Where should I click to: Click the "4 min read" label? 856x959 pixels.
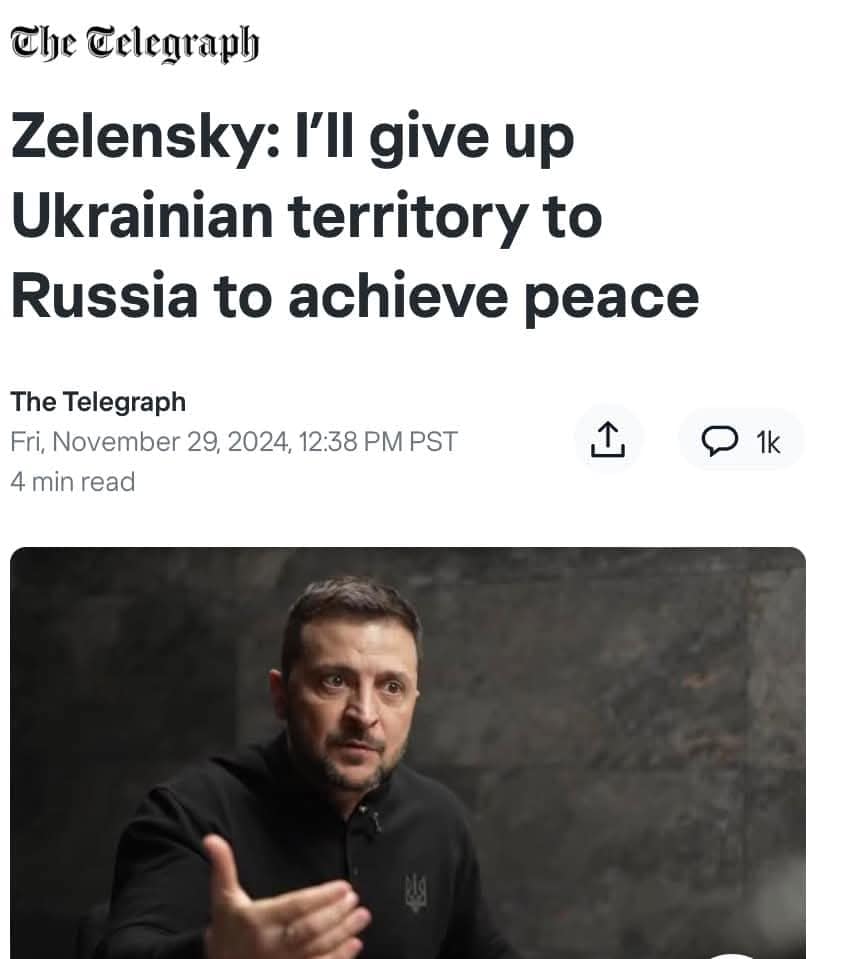pyautogui.click(x=72, y=481)
